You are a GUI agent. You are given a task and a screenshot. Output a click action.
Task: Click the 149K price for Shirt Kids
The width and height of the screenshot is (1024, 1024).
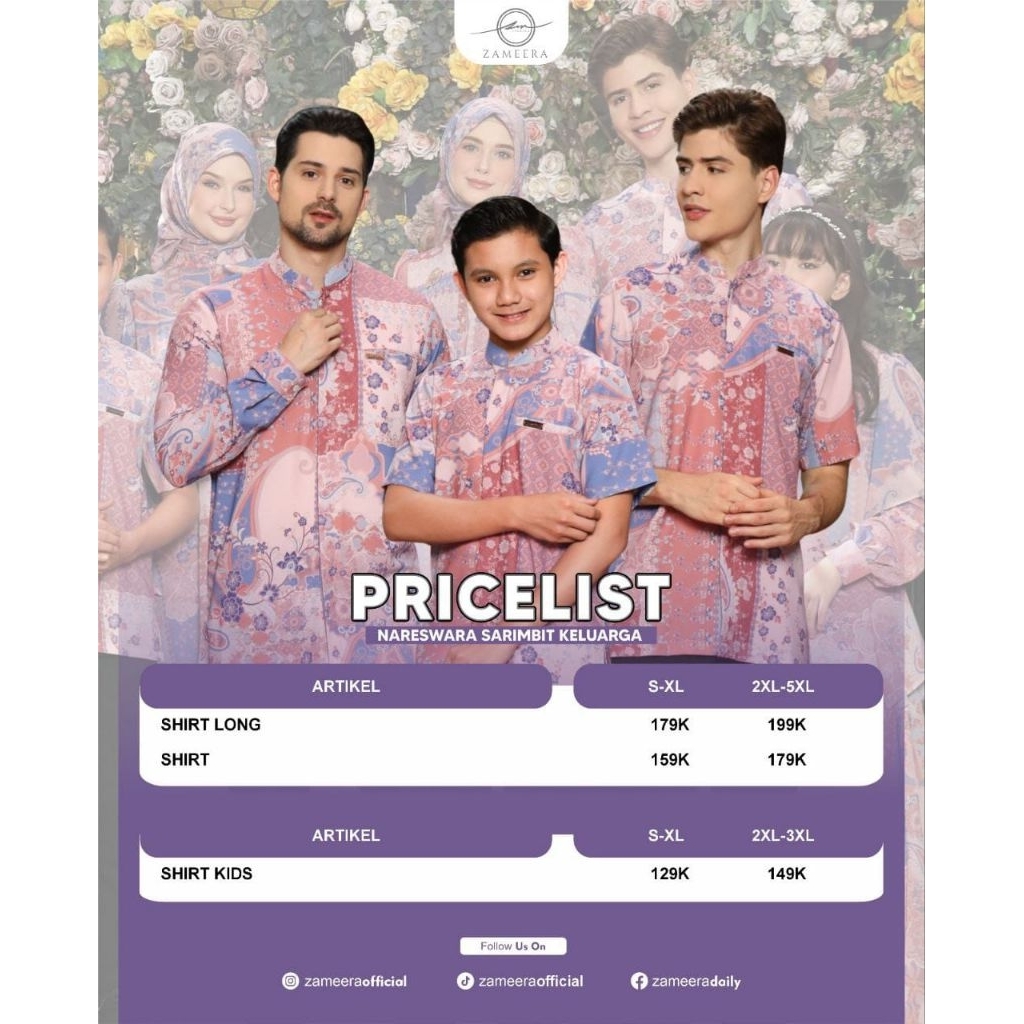pos(786,874)
